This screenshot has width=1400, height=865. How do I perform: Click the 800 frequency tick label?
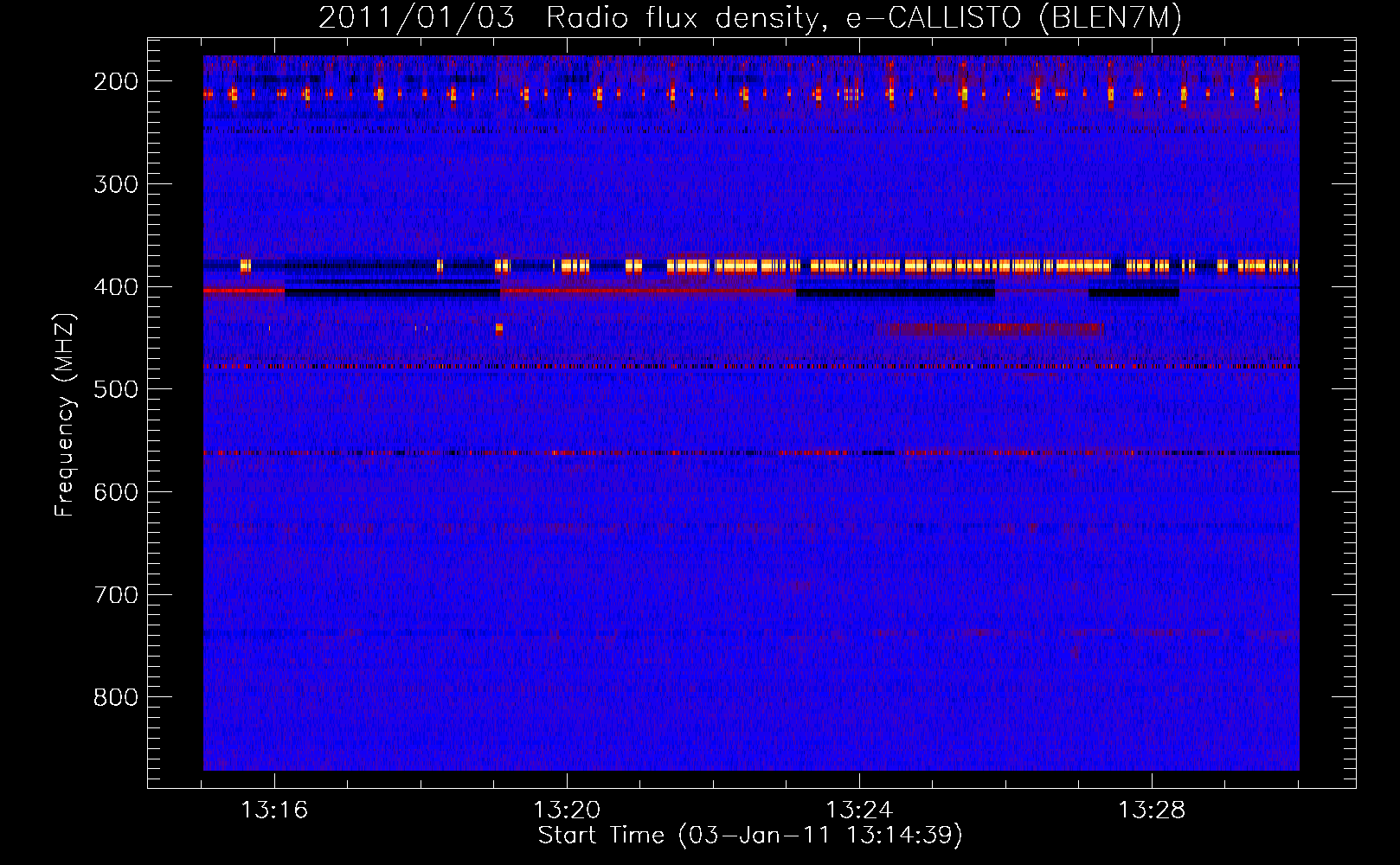pos(116,697)
